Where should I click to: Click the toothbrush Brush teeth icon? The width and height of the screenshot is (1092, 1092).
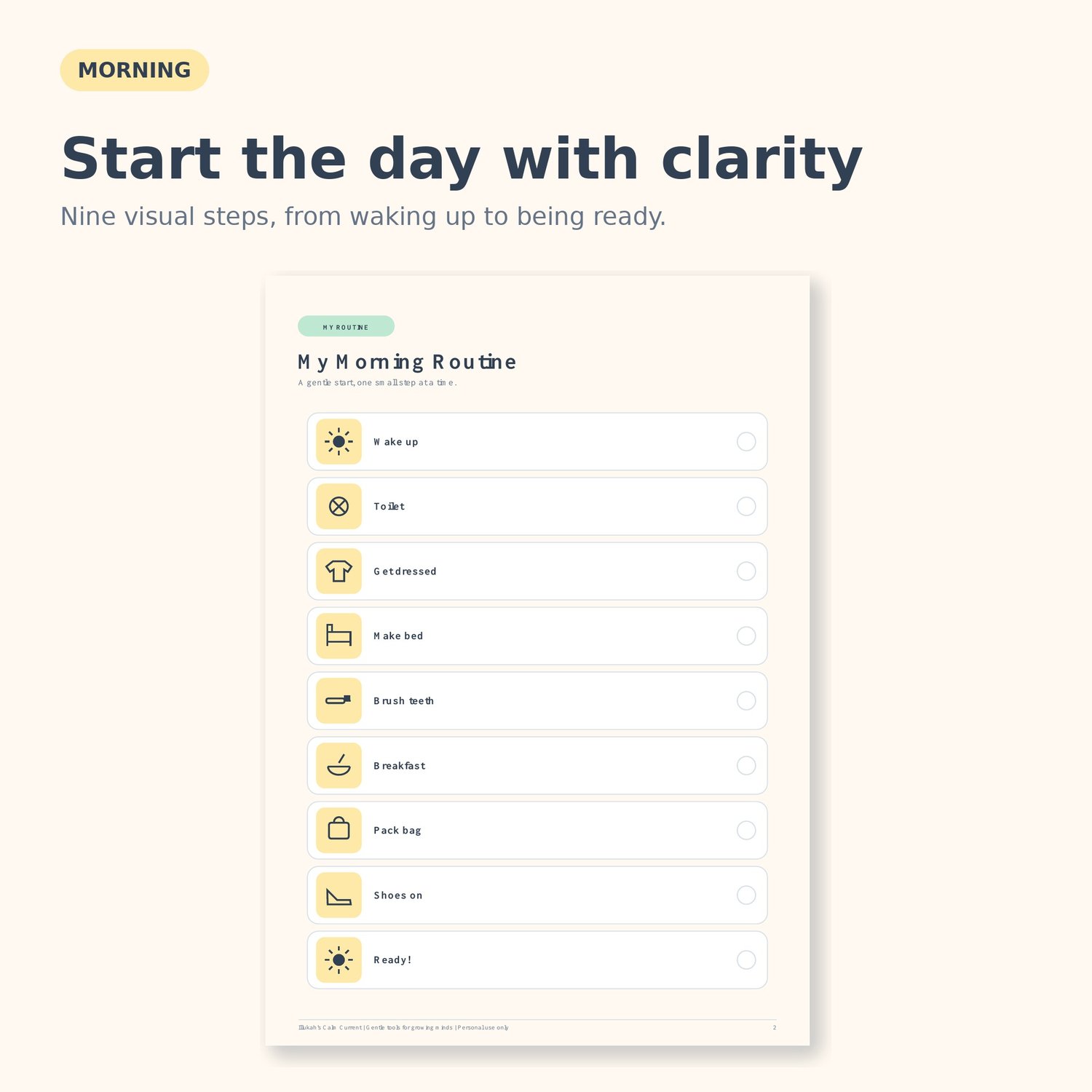(339, 700)
